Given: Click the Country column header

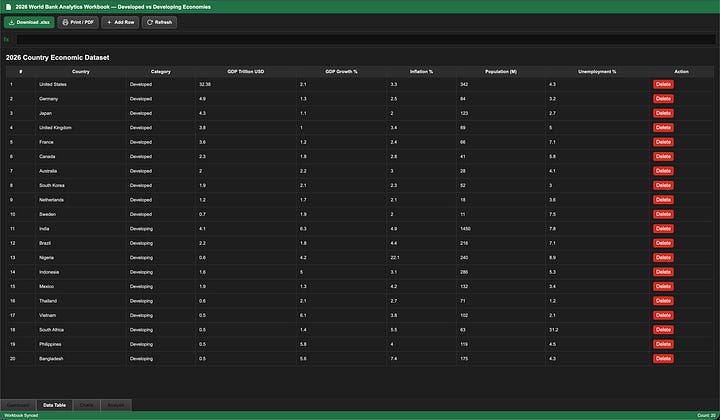Looking at the screenshot, I should pyautogui.click(x=81, y=72).
